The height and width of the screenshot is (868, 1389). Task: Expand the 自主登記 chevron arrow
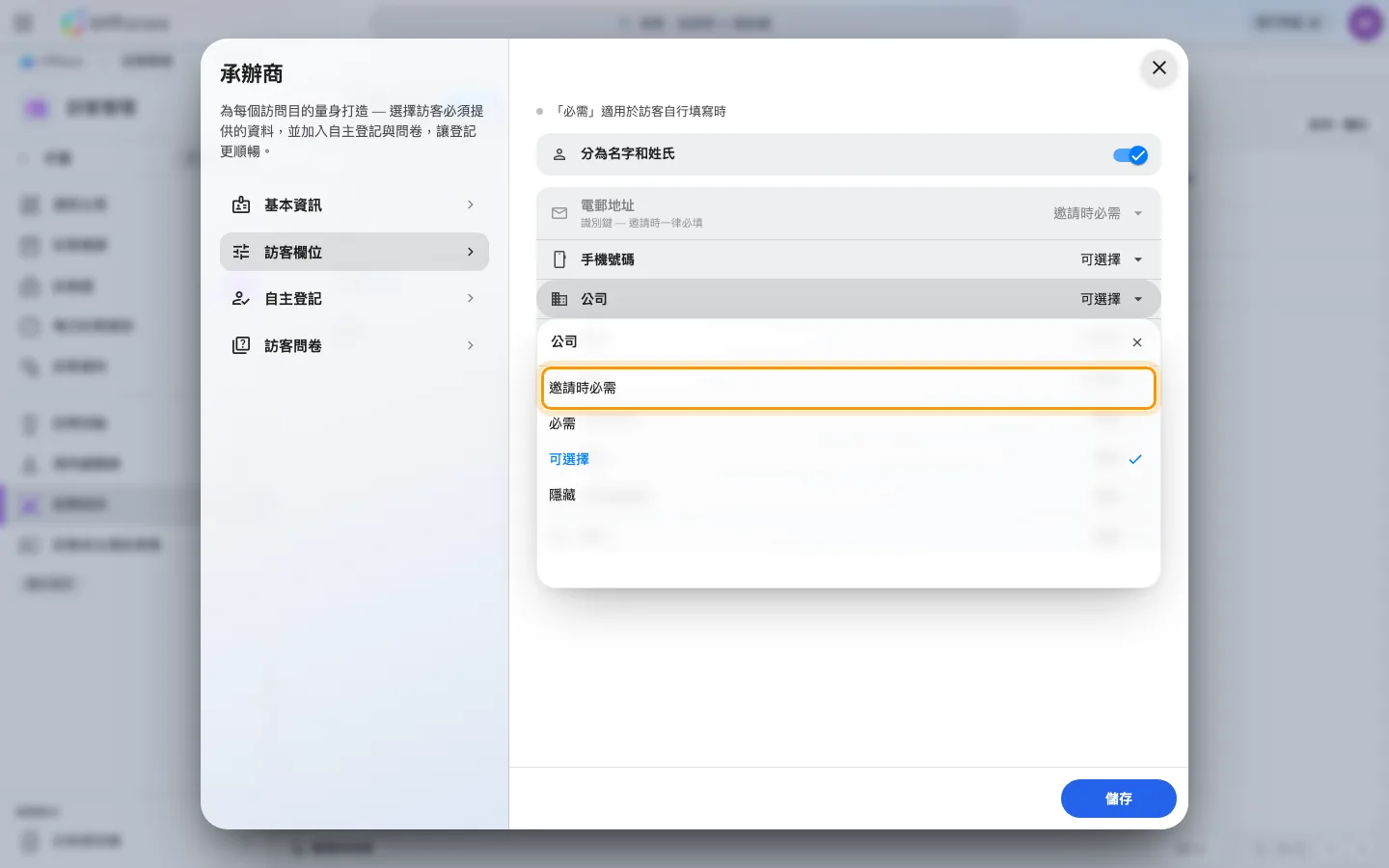click(x=471, y=299)
